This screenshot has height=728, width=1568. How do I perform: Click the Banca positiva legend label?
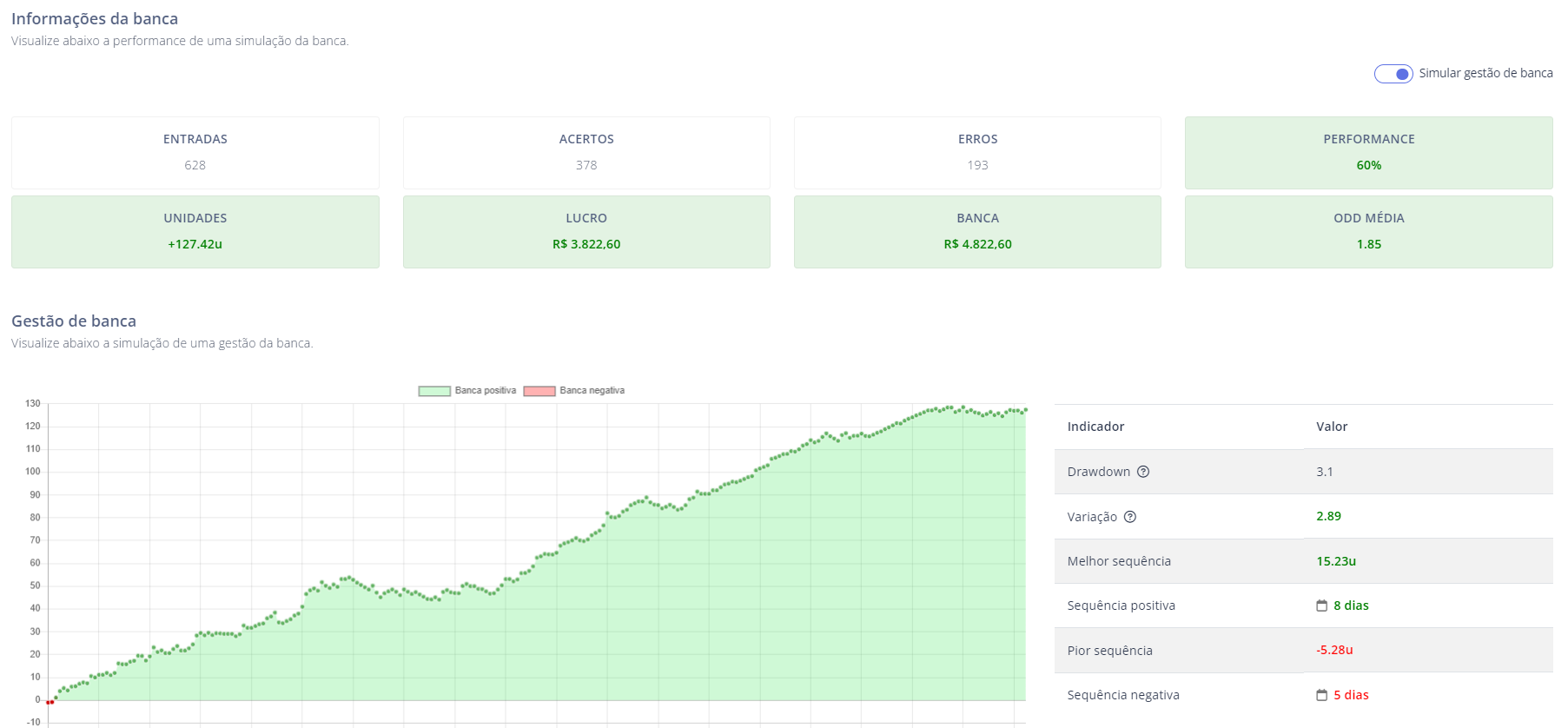[x=486, y=391]
